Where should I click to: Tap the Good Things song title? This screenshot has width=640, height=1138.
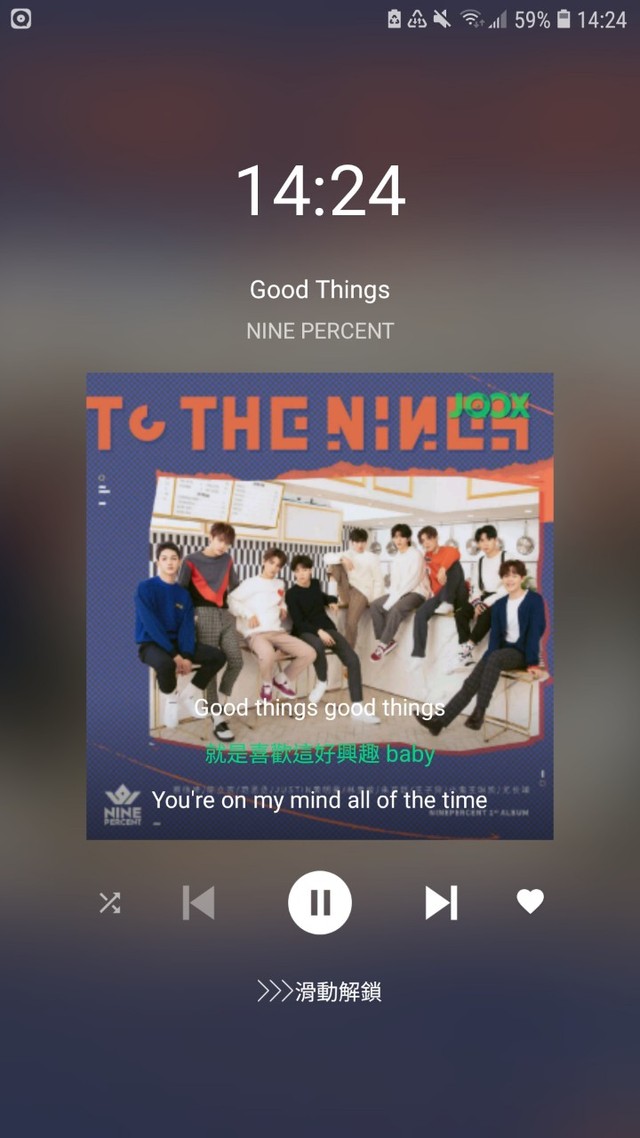[320, 290]
